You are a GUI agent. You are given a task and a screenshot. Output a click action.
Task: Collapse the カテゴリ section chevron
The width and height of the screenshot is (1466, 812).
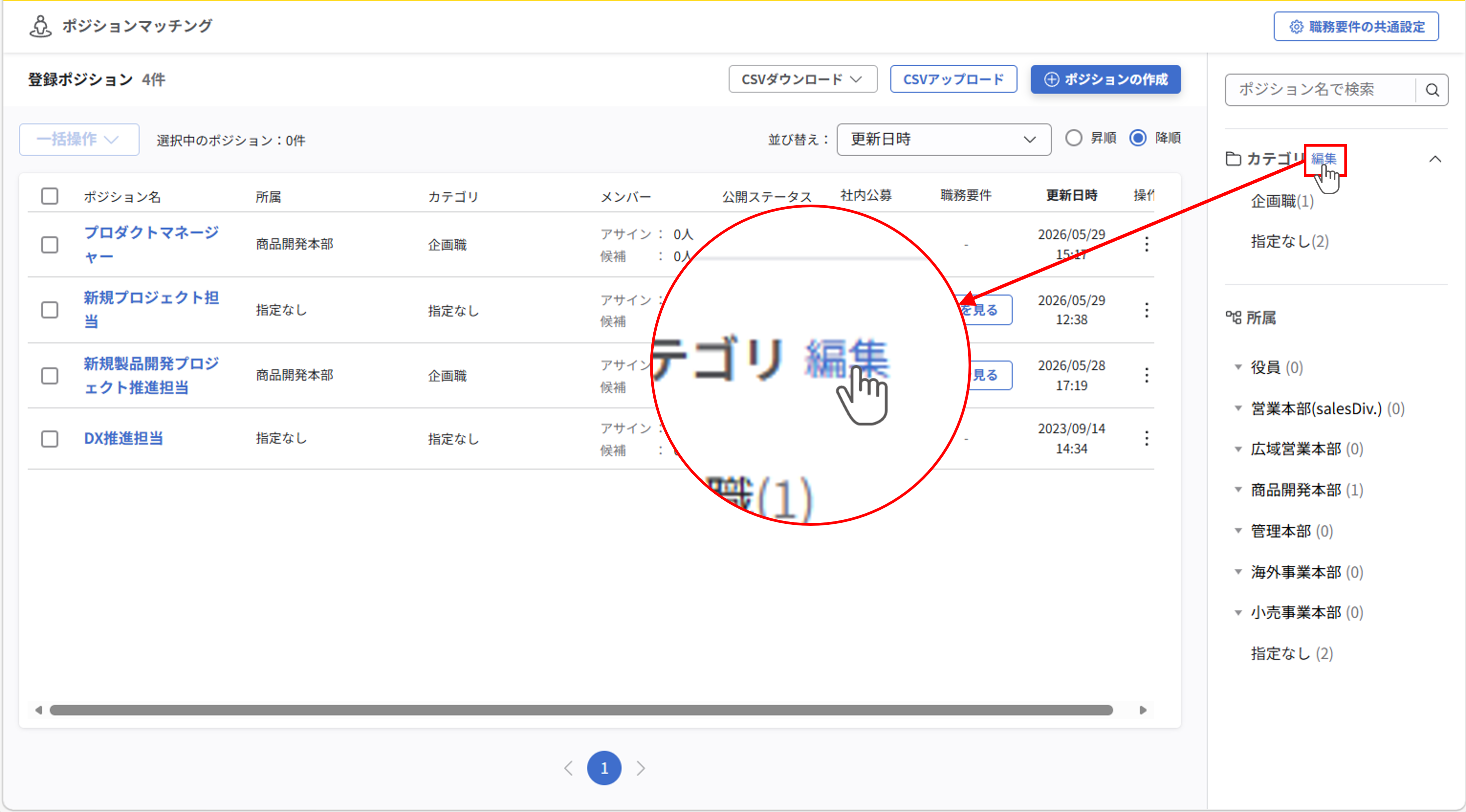[x=1435, y=159]
